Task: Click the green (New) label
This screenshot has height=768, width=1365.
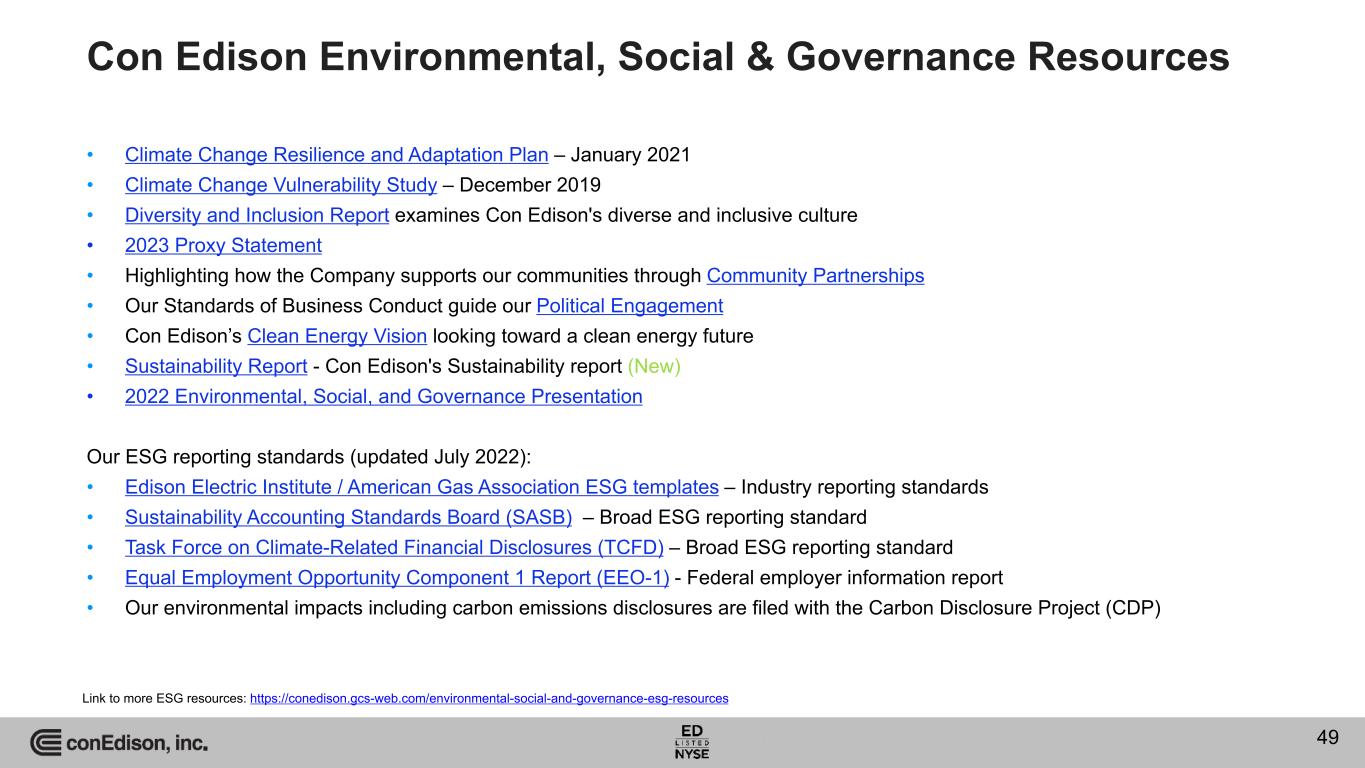Action: pyautogui.click(x=654, y=366)
